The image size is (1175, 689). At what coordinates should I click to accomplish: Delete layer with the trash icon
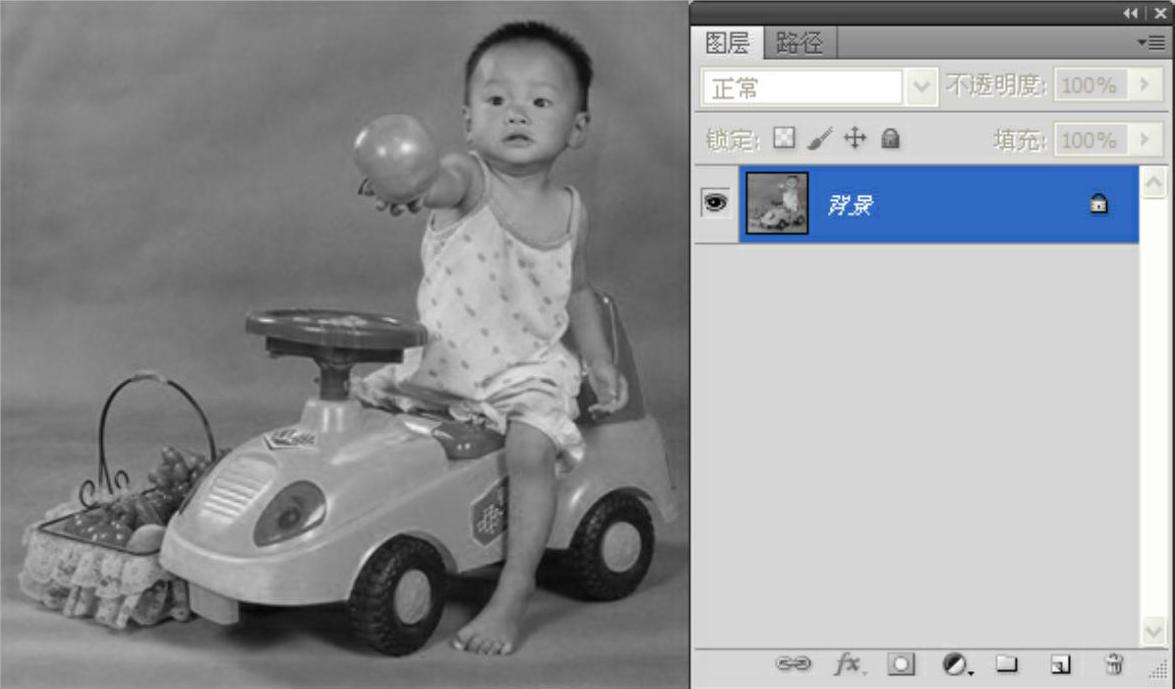click(1113, 664)
